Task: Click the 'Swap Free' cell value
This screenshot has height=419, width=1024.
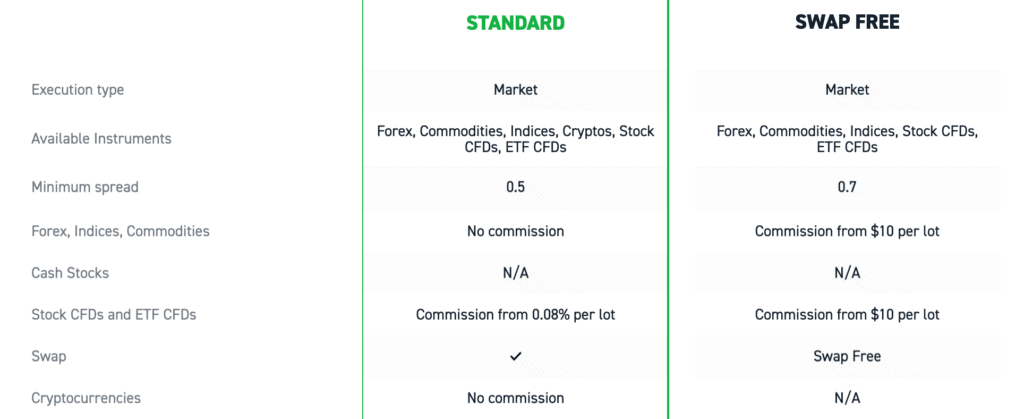Action: click(x=847, y=356)
